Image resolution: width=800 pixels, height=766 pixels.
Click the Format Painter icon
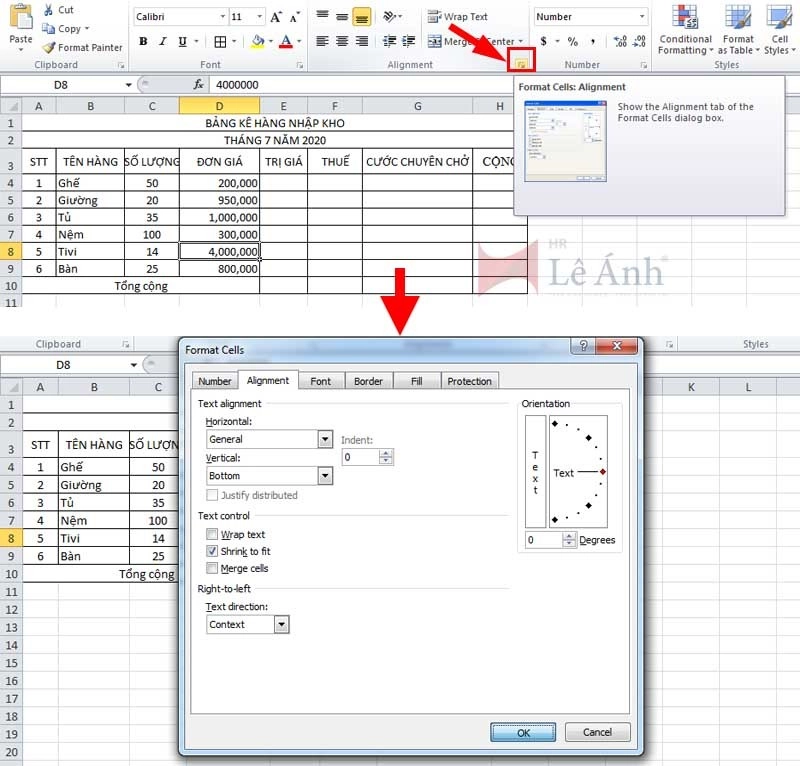pyautogui.click(x=49, y=47)
